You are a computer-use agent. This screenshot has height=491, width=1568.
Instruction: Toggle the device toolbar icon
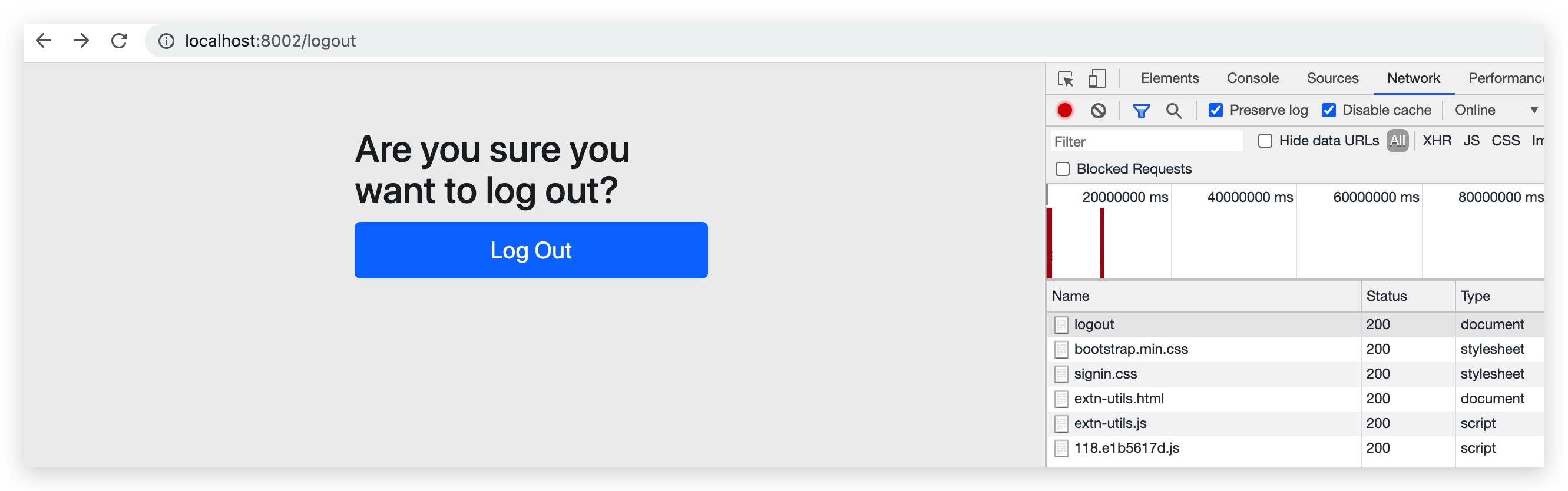tap(1097, 78)
